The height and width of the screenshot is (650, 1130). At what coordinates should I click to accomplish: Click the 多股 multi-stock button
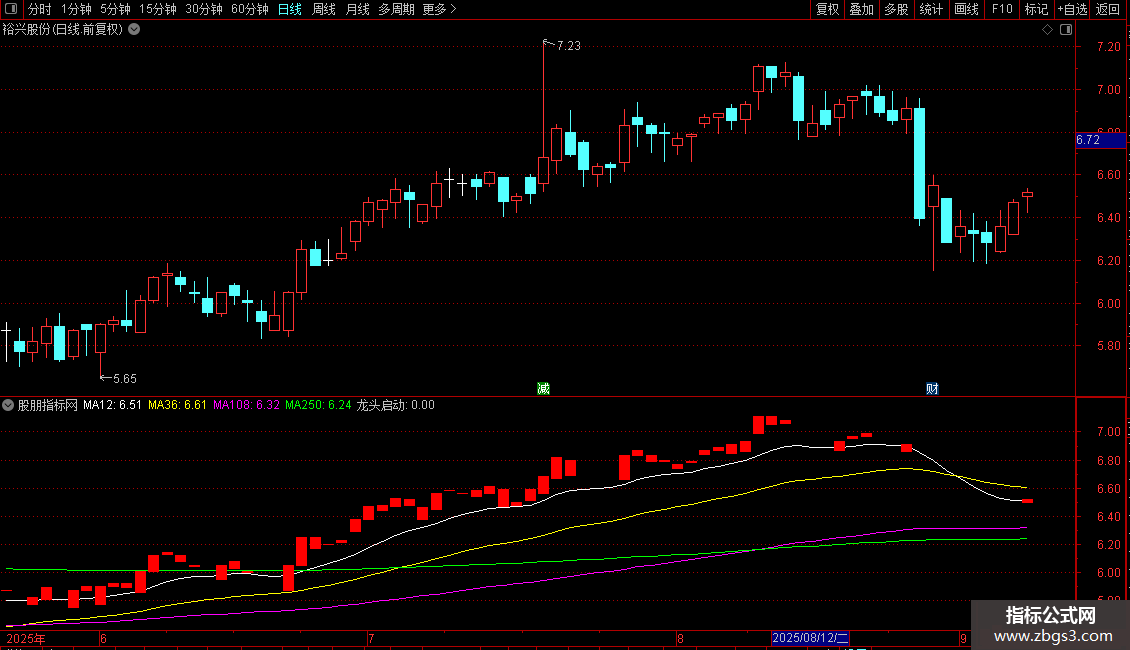[896, 9]
